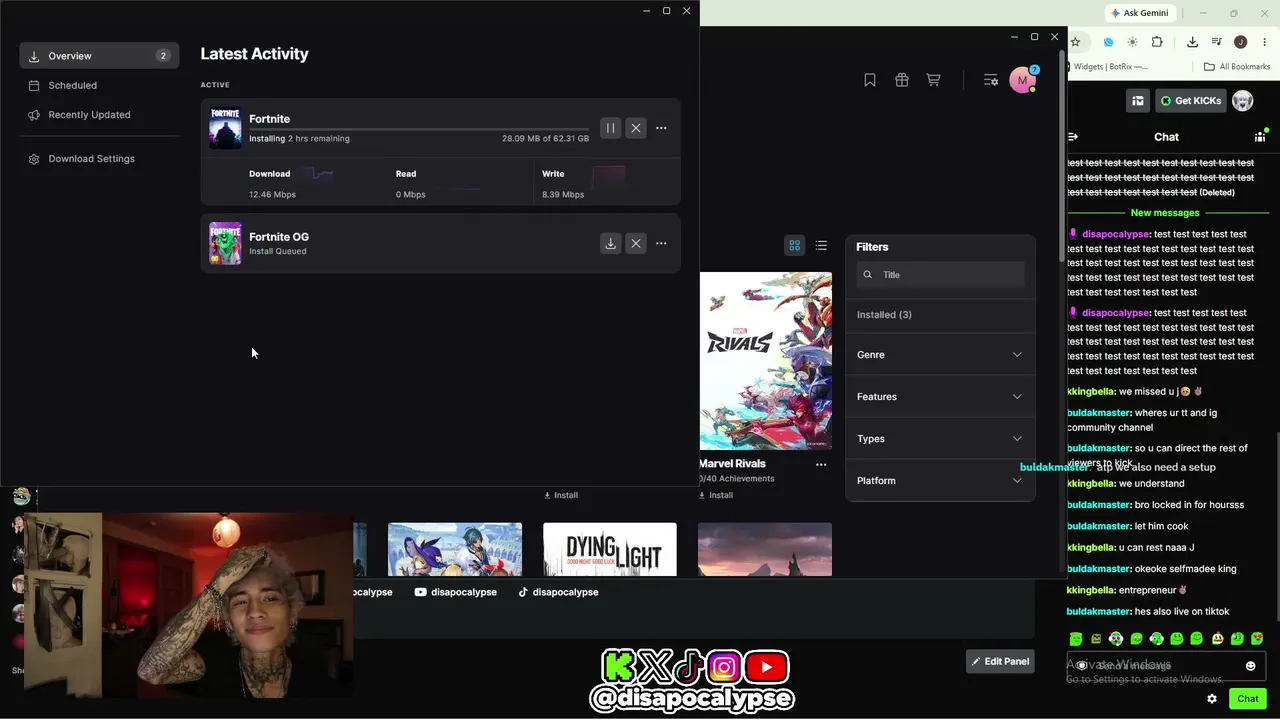Remove Fortnite OG from the queue
This screenshot has height=720, width=1280.
point(636,243)
